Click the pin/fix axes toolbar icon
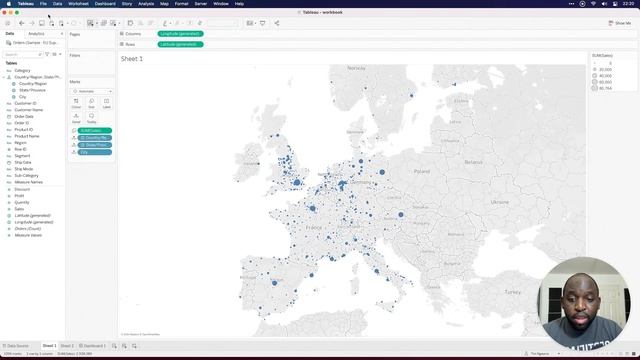 pyautogui.click(x=200, y=23)
